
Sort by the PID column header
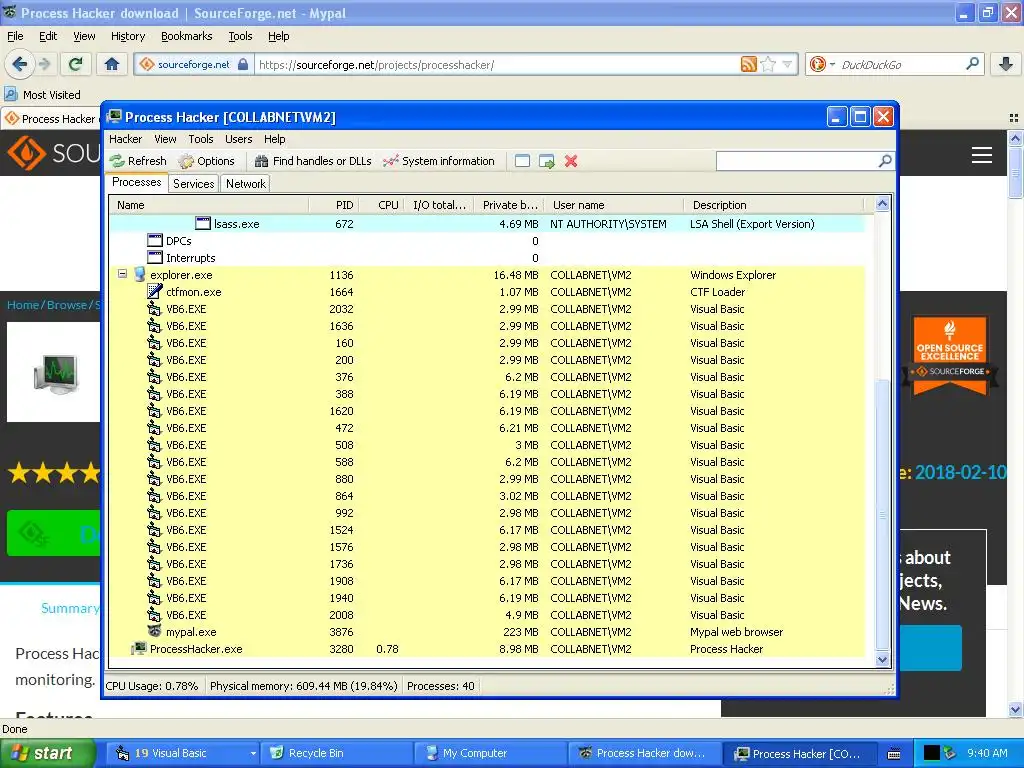pyautogui.click(x=334, y=205)
